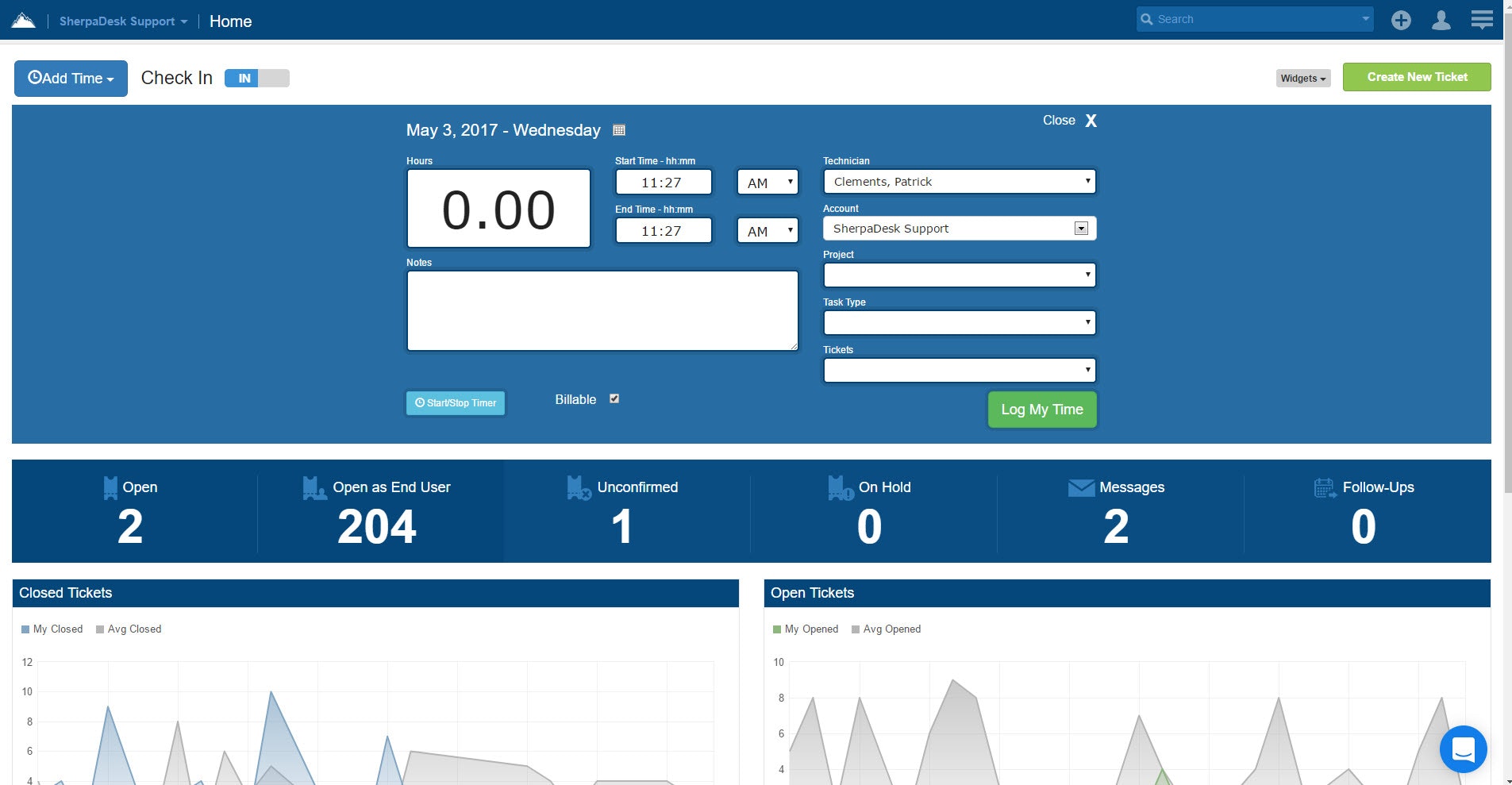The height and width of the screenshot is (785, 1512).
Task: Click Log My Time button
Action: (1042, 410)
